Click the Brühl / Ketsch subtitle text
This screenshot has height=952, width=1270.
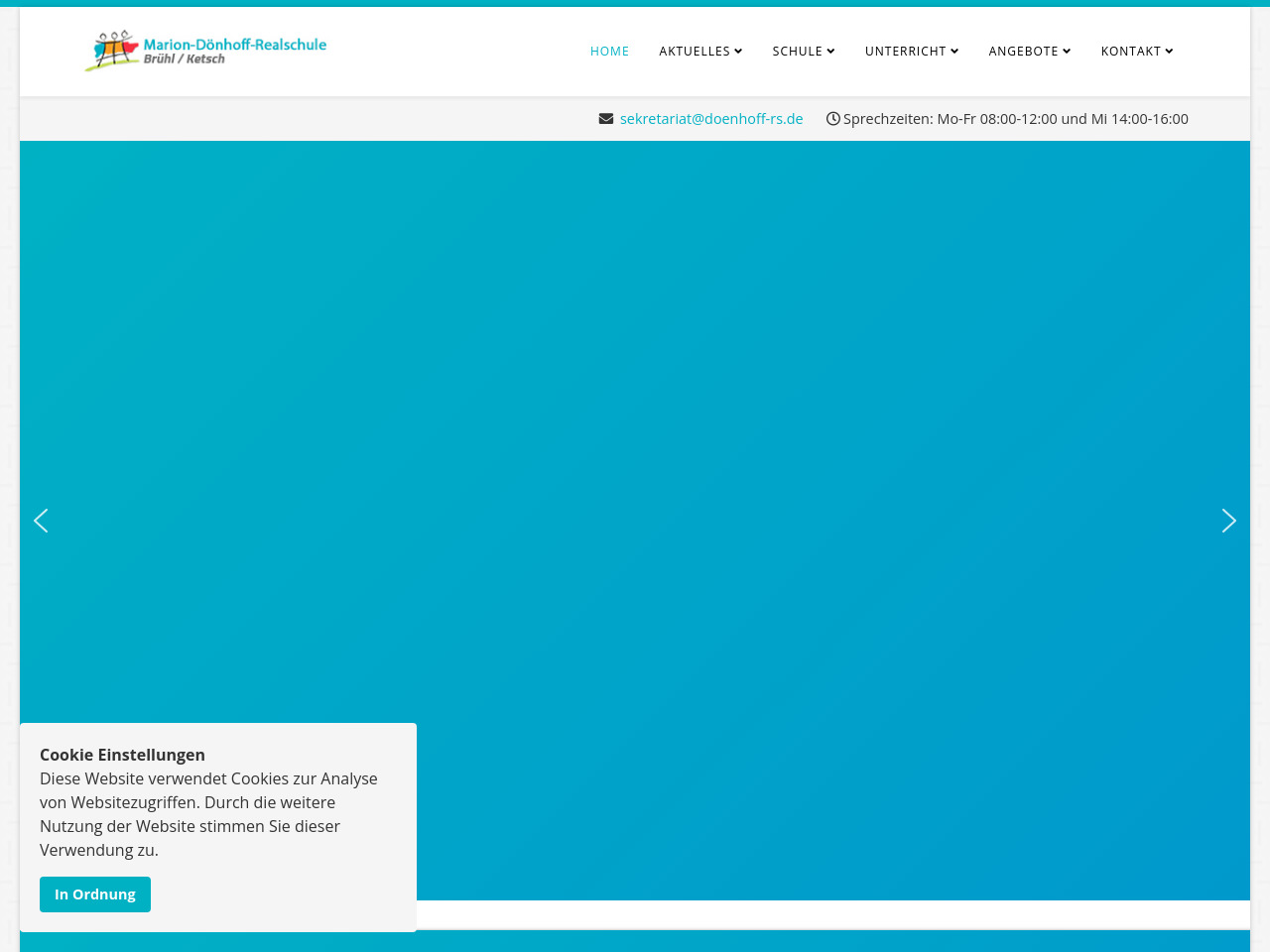tap(185, 59)
